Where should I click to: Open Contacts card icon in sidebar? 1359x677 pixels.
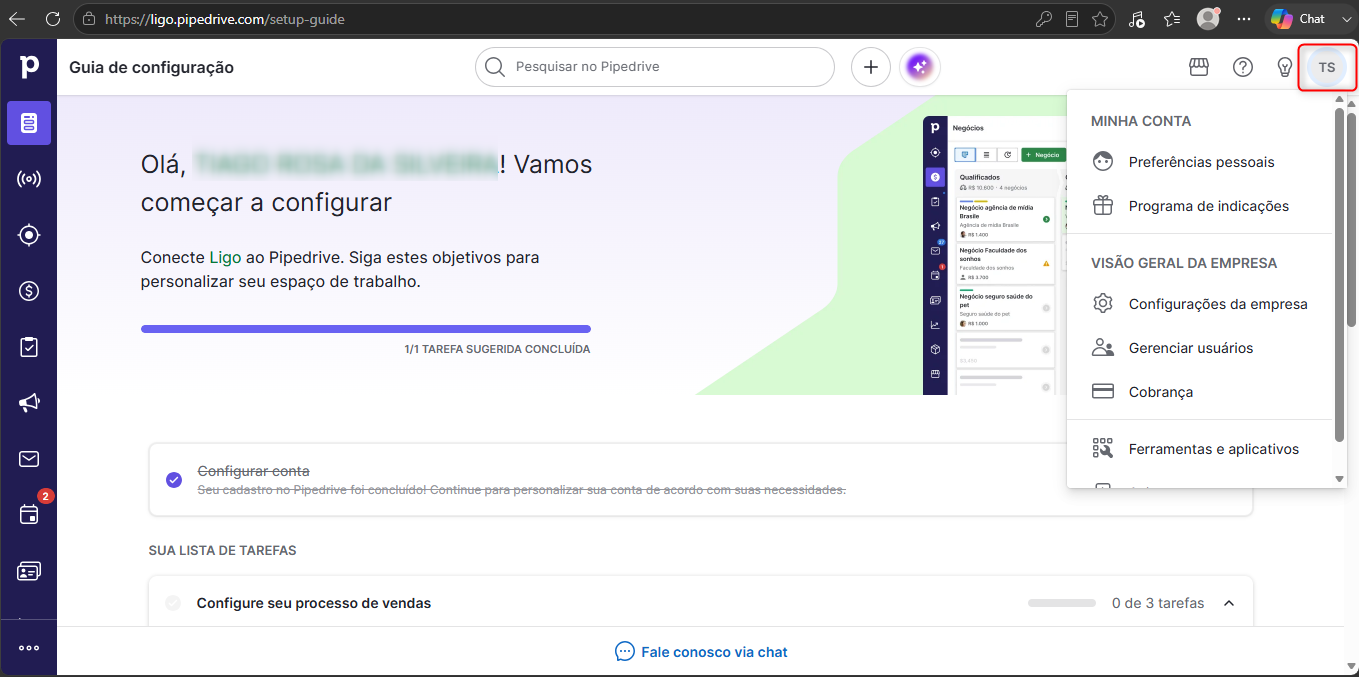29,571
